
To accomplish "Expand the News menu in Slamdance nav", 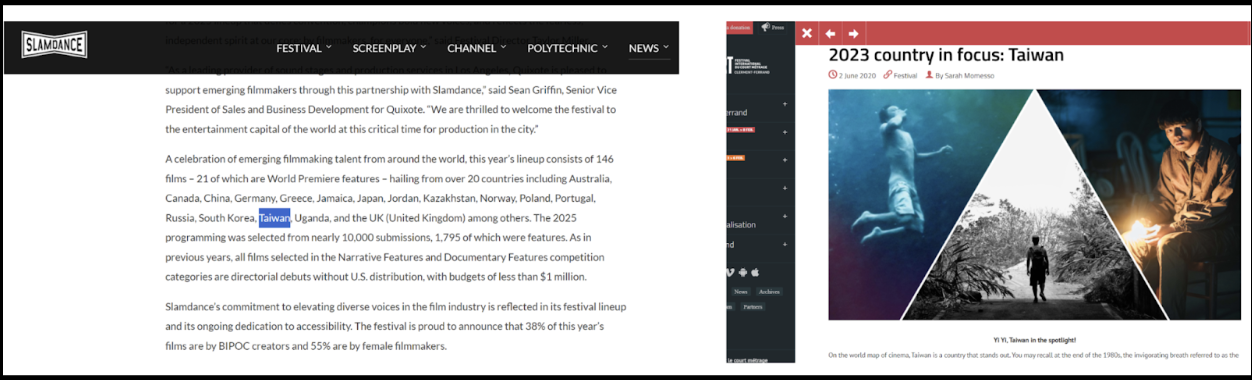I will [648, 48].
